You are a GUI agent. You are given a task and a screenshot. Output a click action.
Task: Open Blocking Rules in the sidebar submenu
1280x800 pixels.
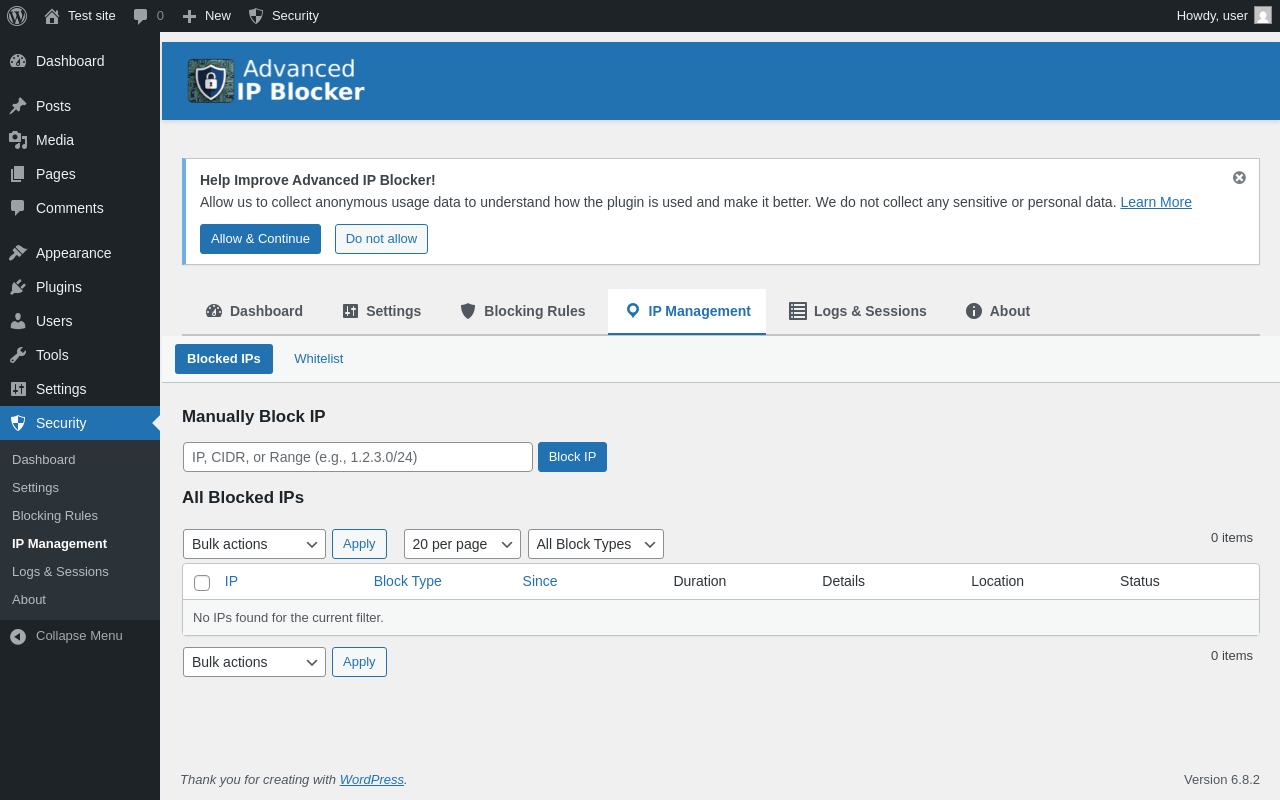[x=55, y=516]
